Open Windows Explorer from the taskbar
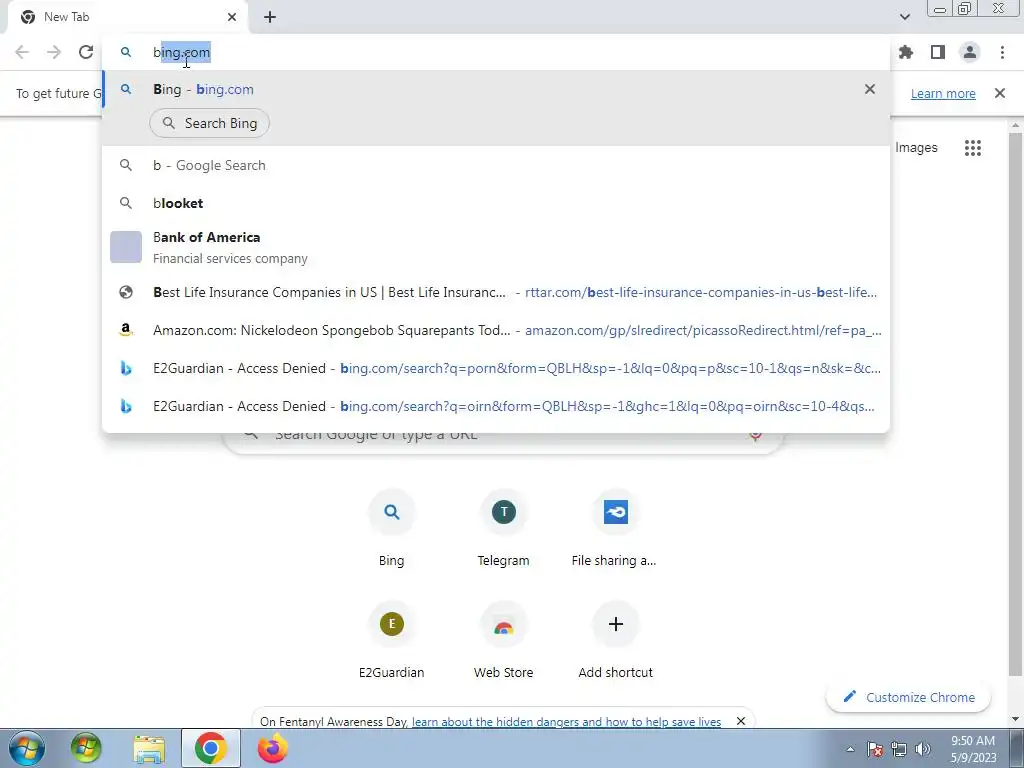1024x768 pixels. [149, 748]
